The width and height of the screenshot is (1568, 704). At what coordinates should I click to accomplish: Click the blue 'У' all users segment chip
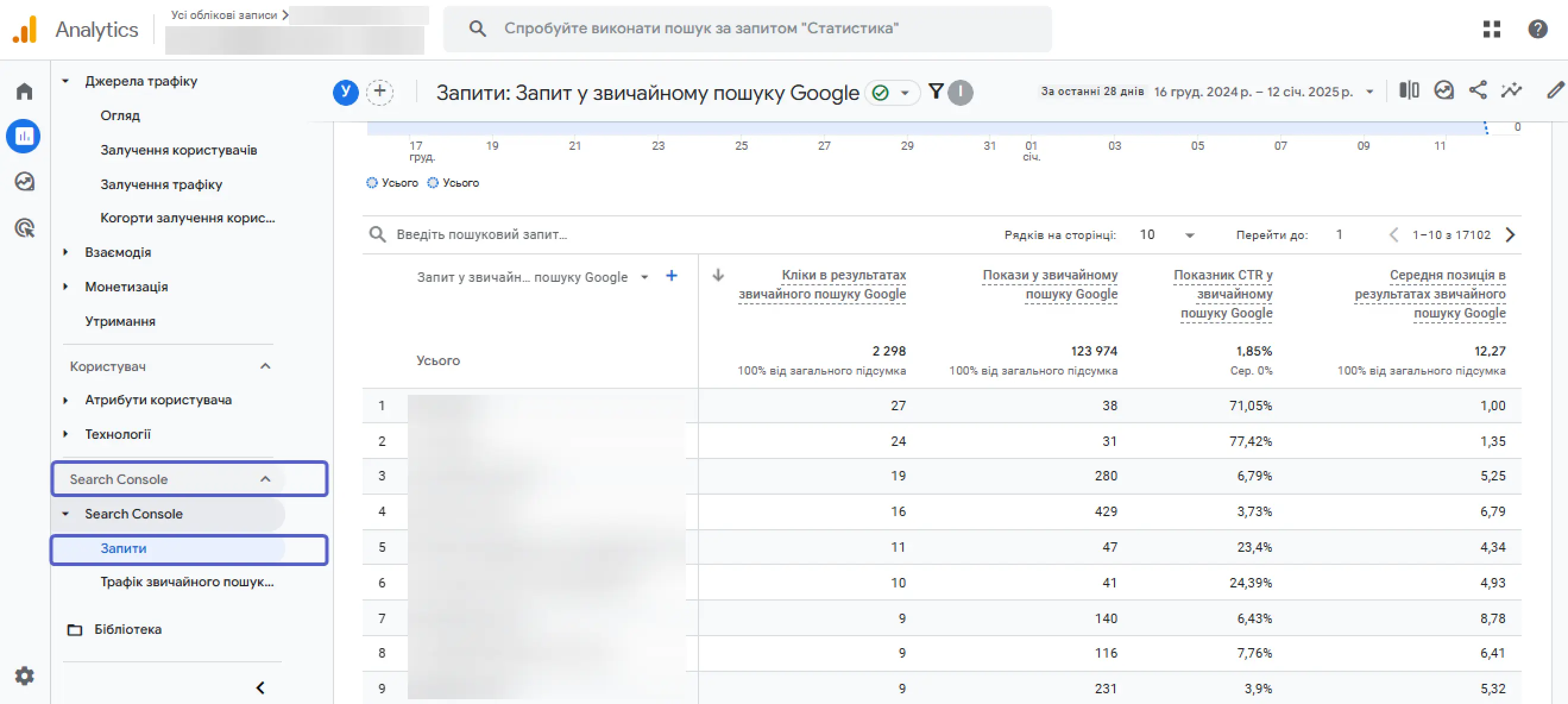(x=345, y=93)
